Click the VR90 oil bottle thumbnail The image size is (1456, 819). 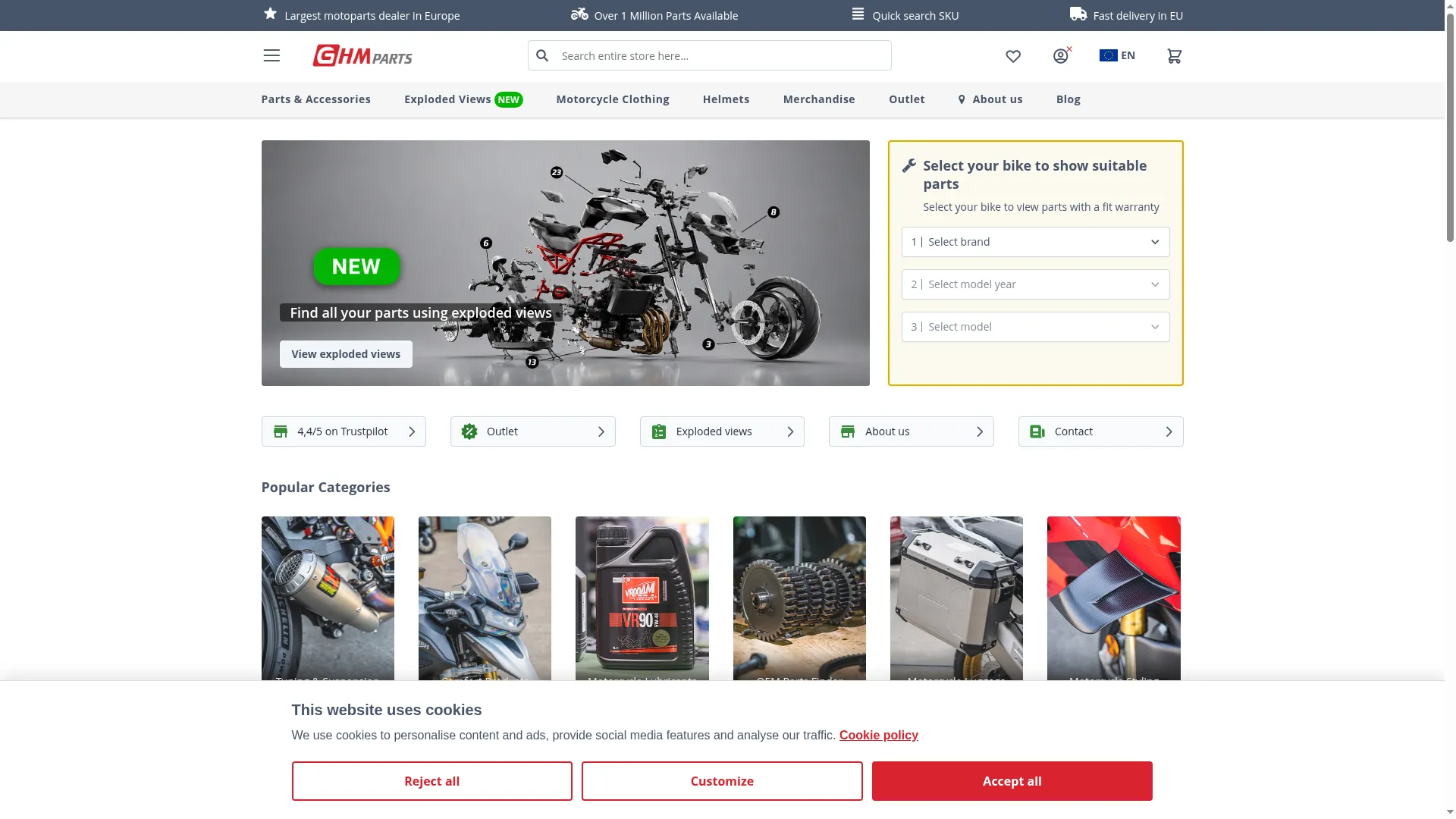pyautogui.click(x=642, y=598)
